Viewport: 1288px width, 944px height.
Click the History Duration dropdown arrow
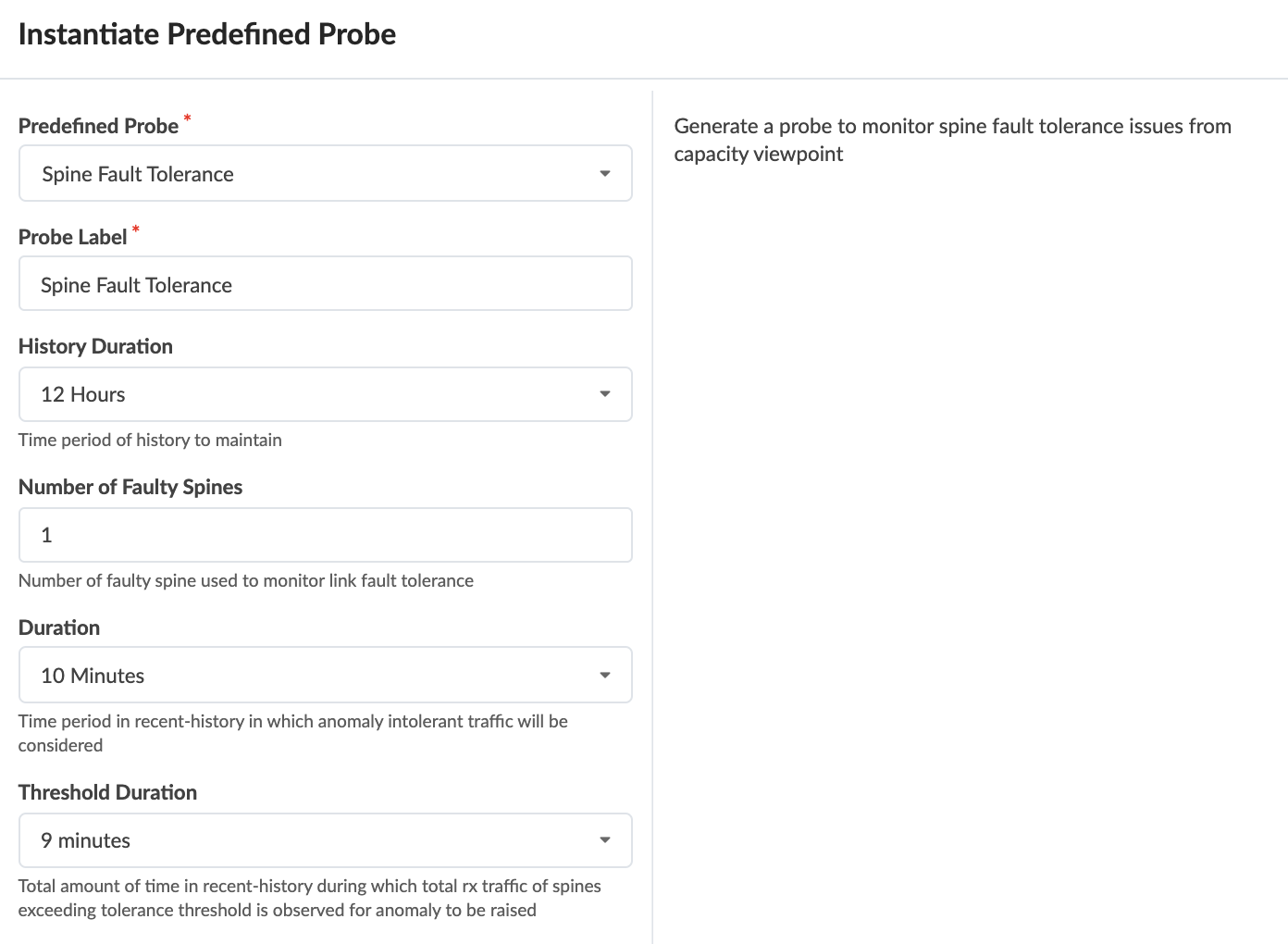(604, 394)
